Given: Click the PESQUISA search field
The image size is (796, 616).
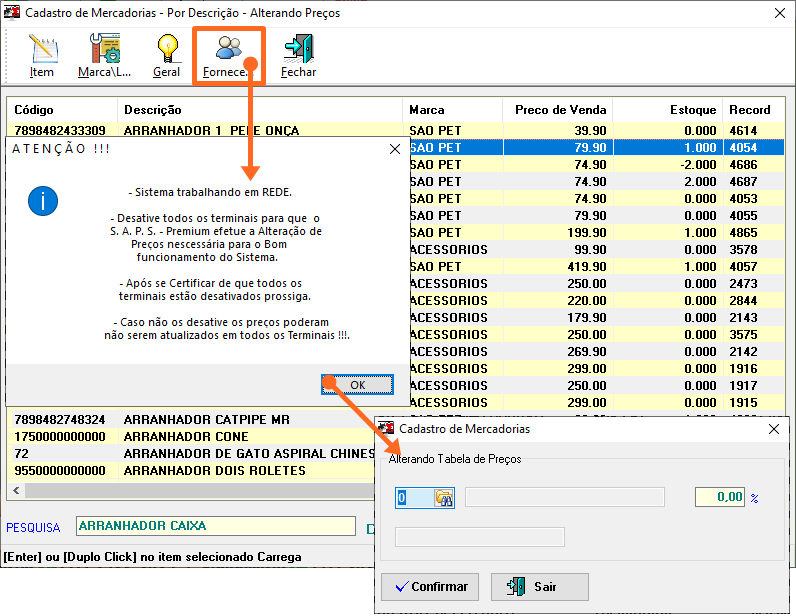Looking at the screenshot, I should click(x=216, y=526).
